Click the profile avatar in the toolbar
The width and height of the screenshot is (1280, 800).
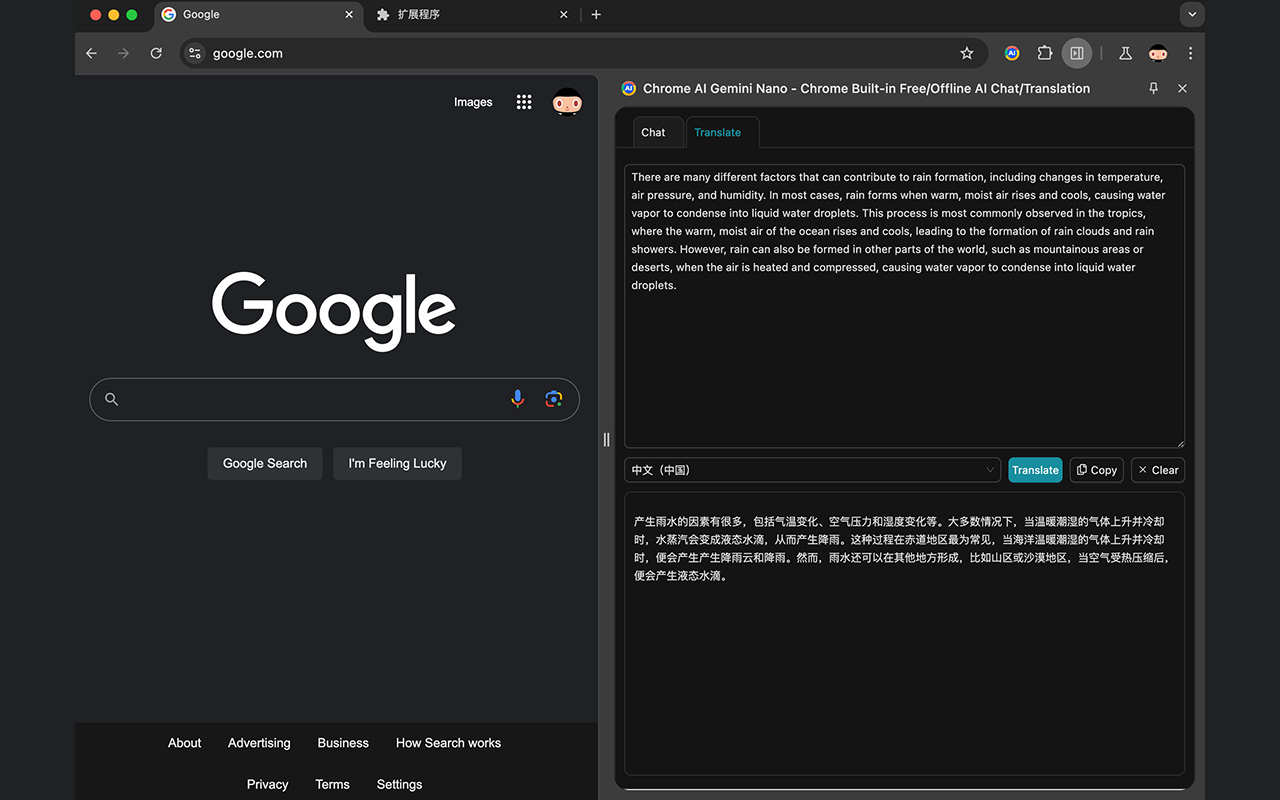pyautogui.click(x=1157, y=53)
